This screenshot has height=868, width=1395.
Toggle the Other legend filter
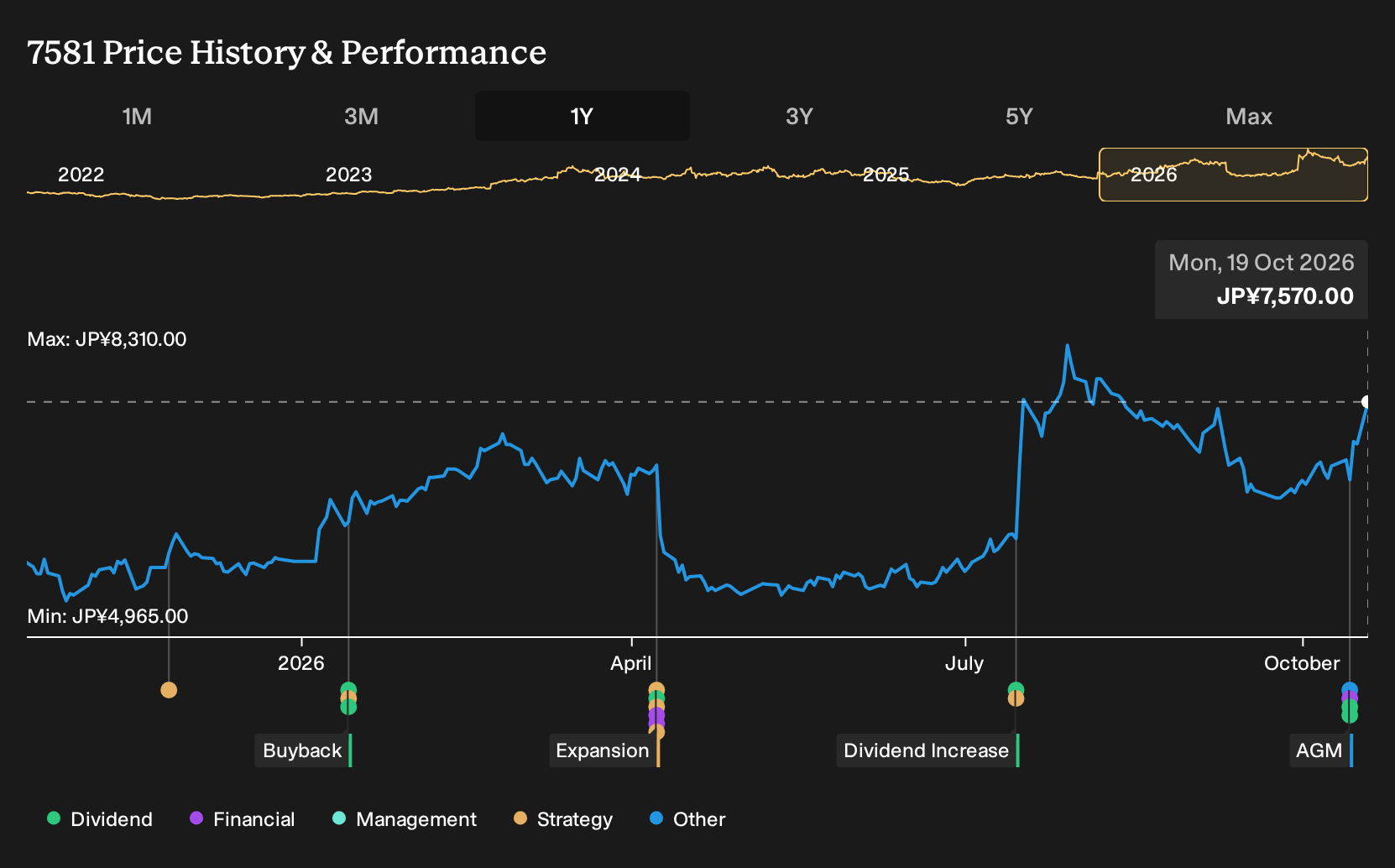(x=687, y=818)
